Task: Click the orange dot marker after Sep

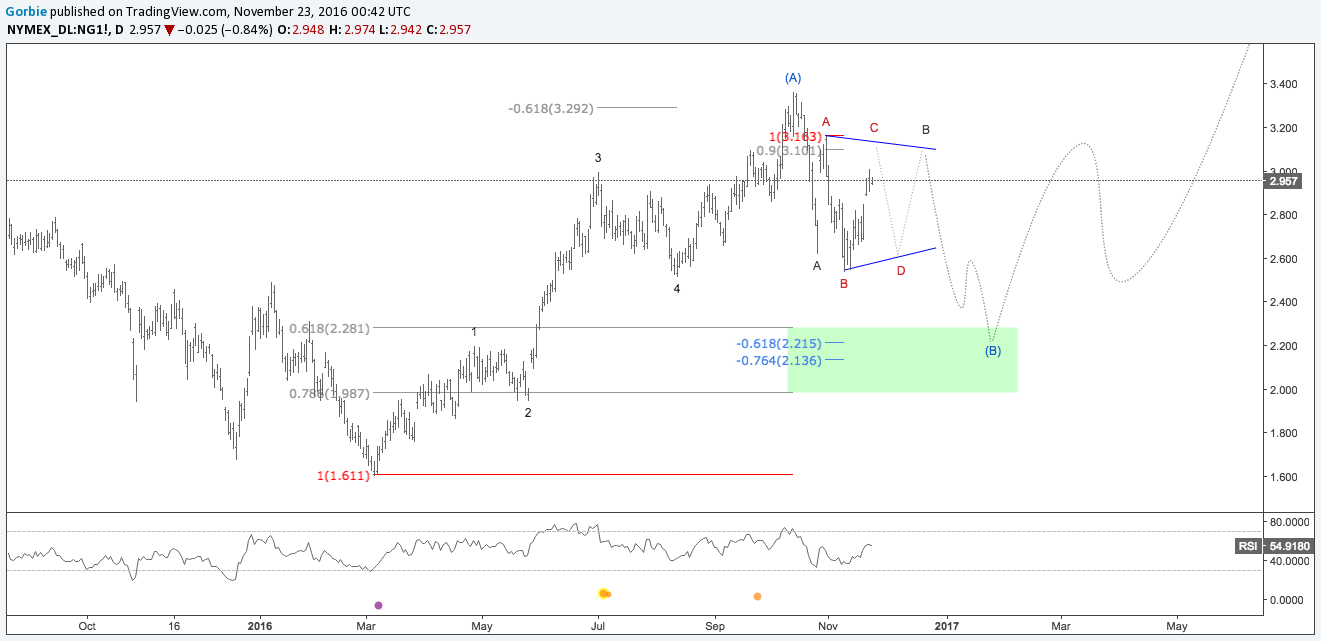Action: [x=757, y=596]
